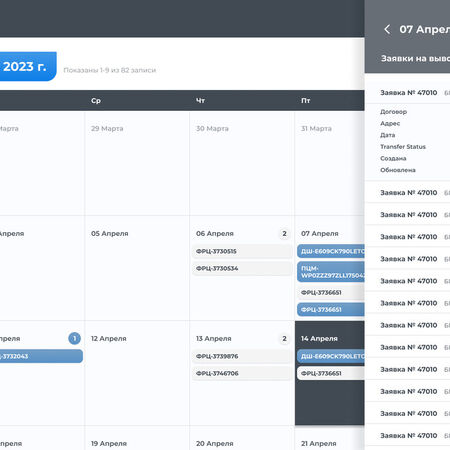
Task: Click the 'Заявки на выво…' panel heading
Action: click(x=415, y=58)
